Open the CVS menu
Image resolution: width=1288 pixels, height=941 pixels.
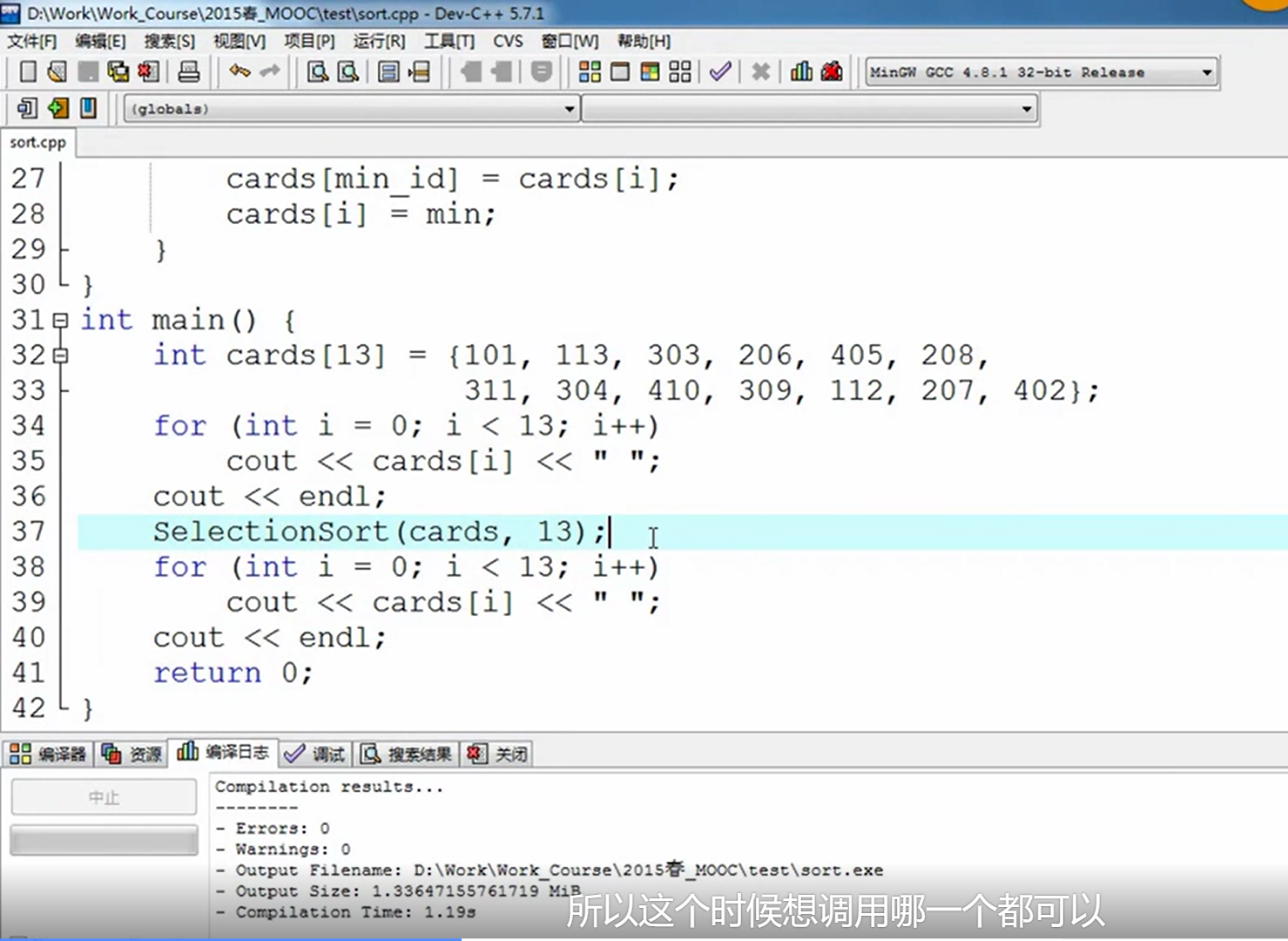pos(508,41)
